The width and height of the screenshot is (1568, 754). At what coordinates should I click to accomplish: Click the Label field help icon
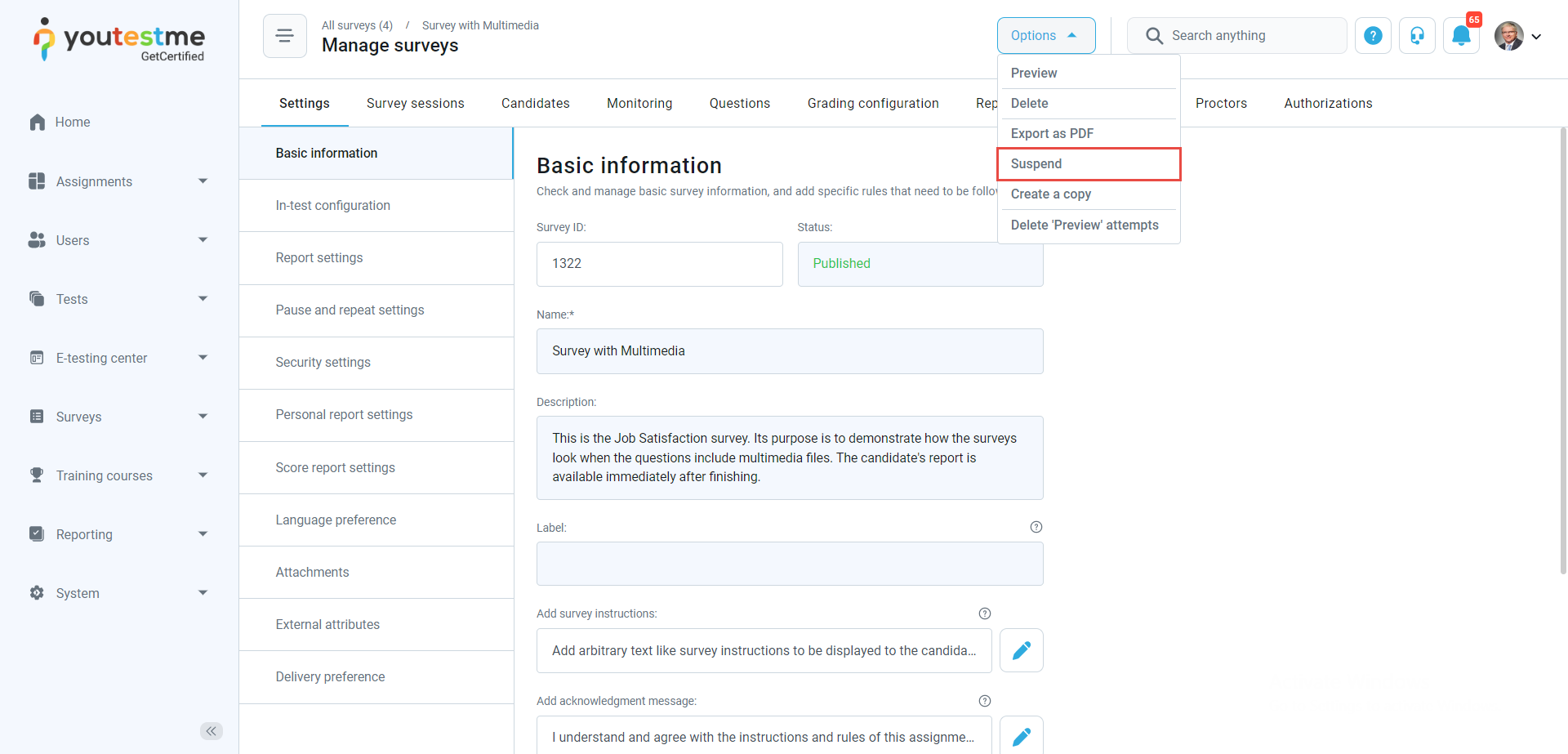(1036, 527)
